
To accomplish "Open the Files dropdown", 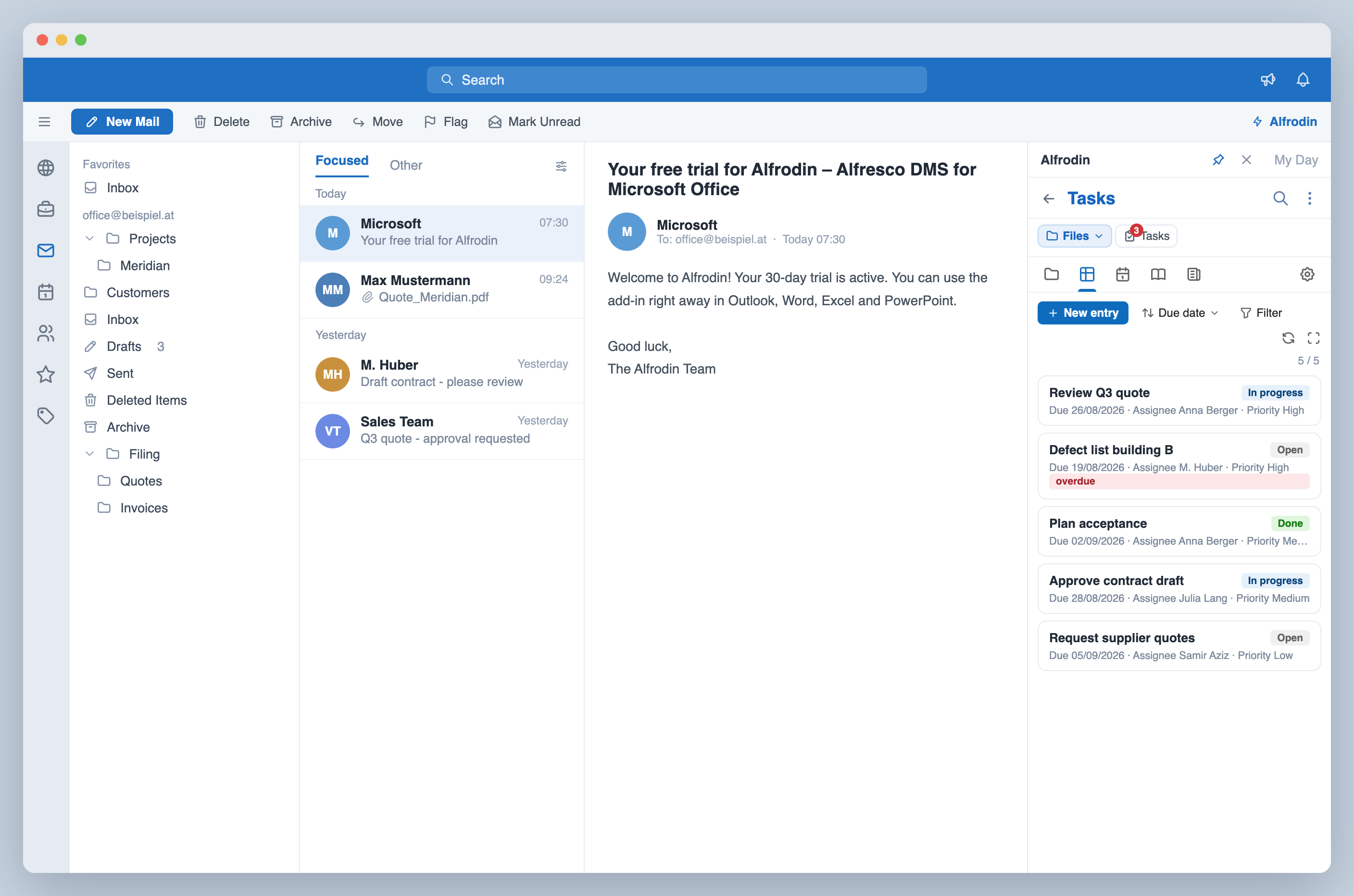I will (x=1075, y=236).
